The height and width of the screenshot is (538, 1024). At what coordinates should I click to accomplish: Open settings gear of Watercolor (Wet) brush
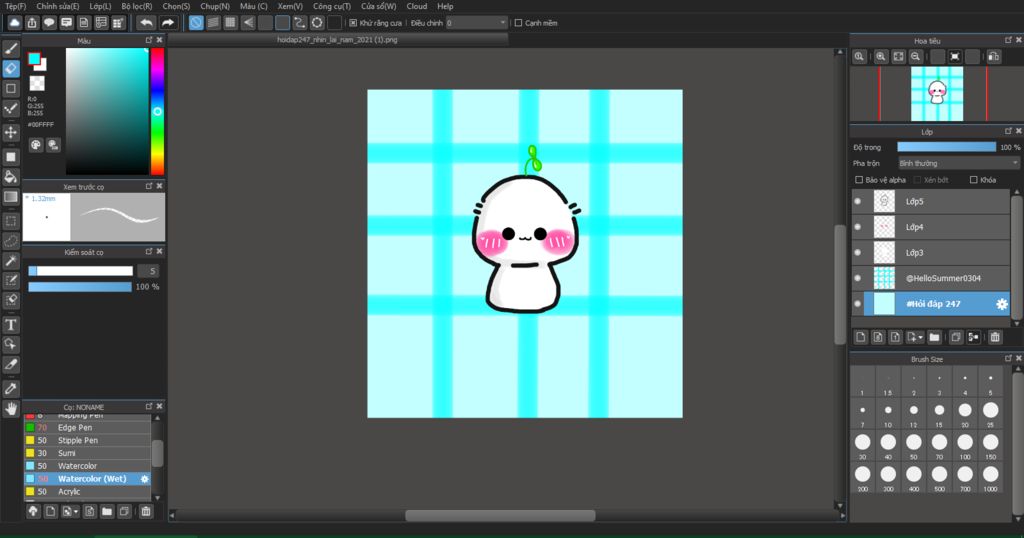click(x=144, y=479)
